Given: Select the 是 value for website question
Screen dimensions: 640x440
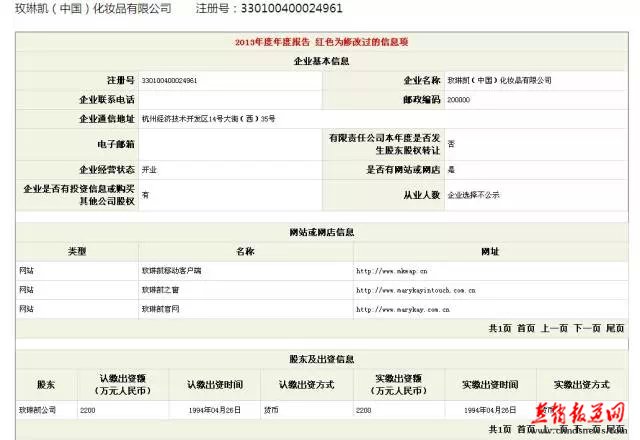Looking at the screenshot, I should [451, 169].
